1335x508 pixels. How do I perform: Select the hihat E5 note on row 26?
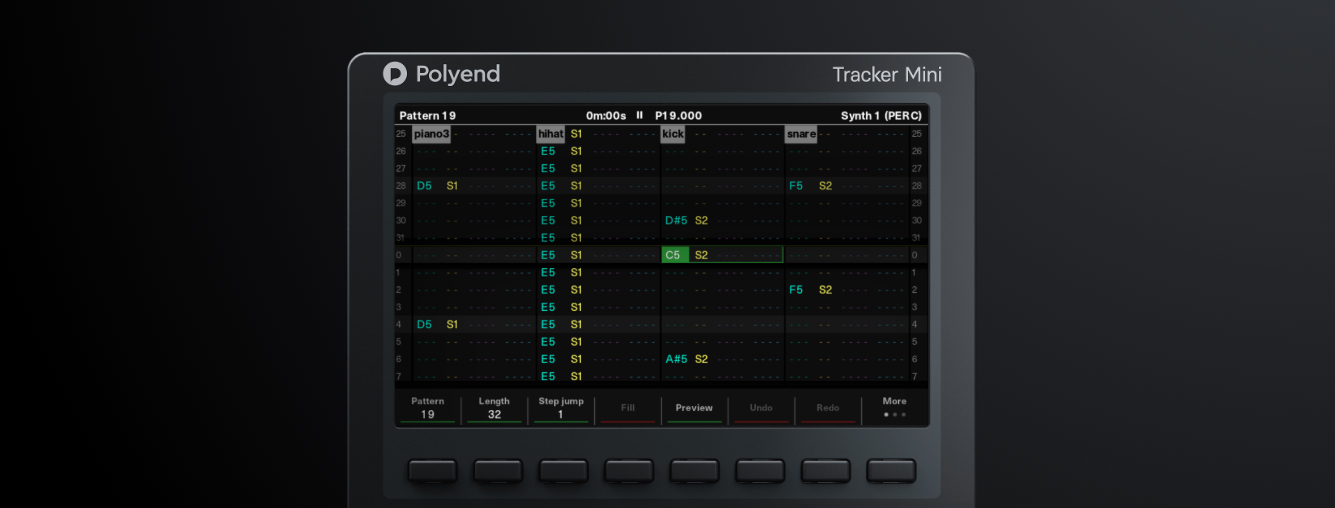[x=548, y=151]
